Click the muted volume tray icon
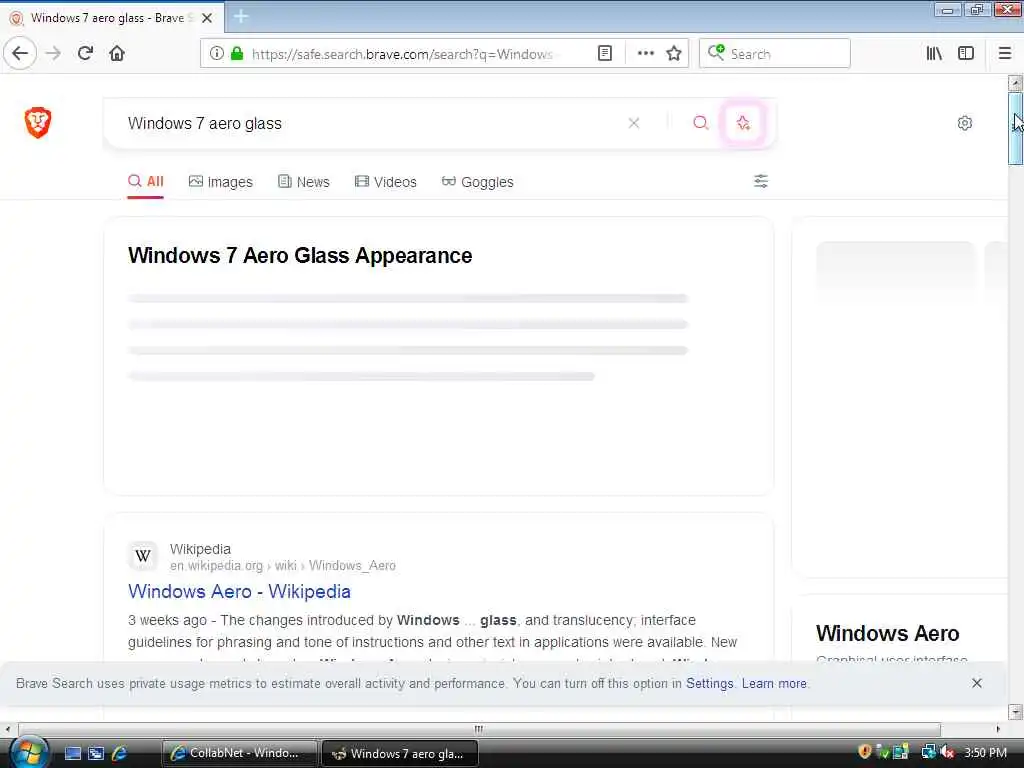The height and width of the screenshot is (768, 1024). tap(947, 752)
